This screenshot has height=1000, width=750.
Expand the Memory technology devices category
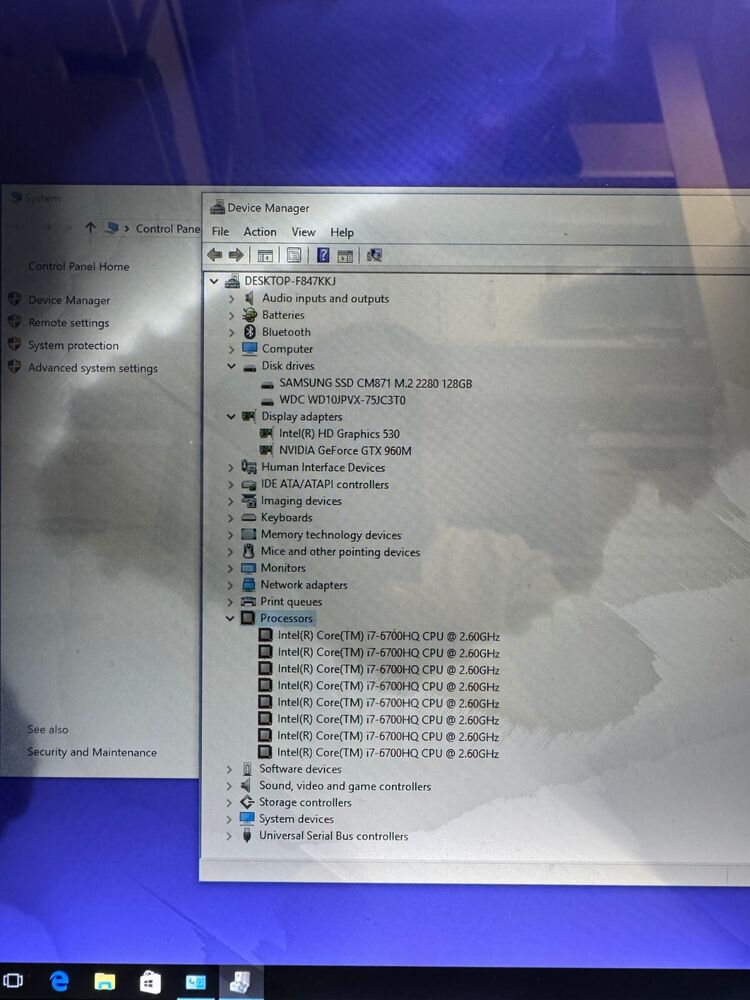click(230, 534)
